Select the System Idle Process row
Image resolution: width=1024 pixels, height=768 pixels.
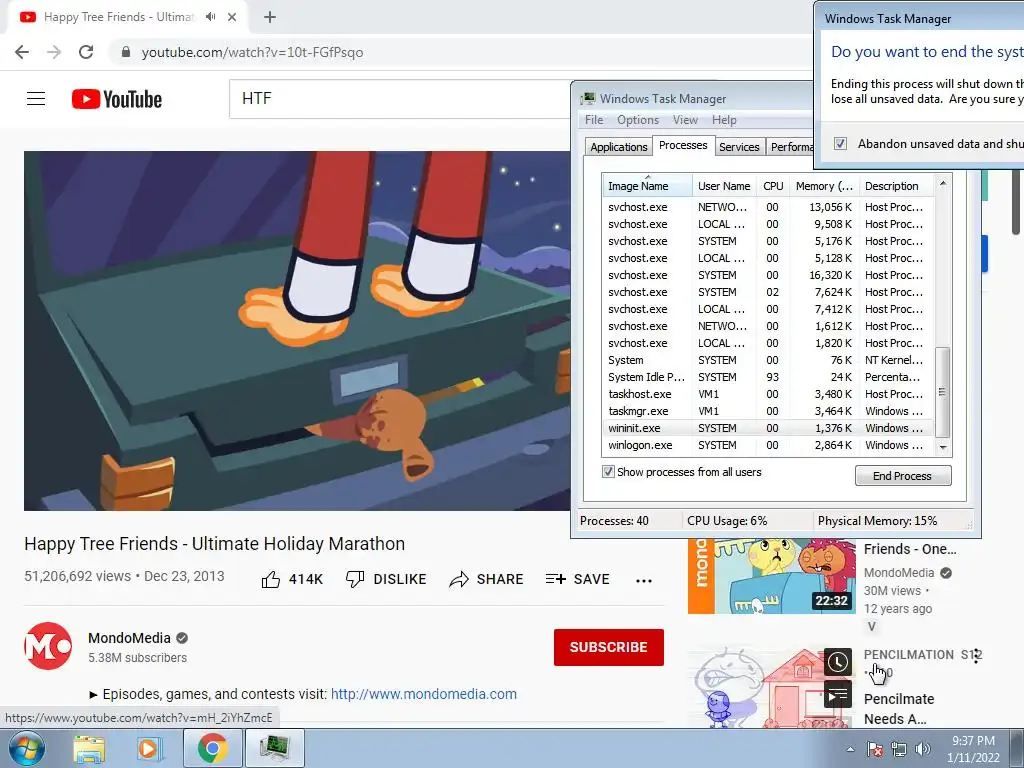[768, 377]
